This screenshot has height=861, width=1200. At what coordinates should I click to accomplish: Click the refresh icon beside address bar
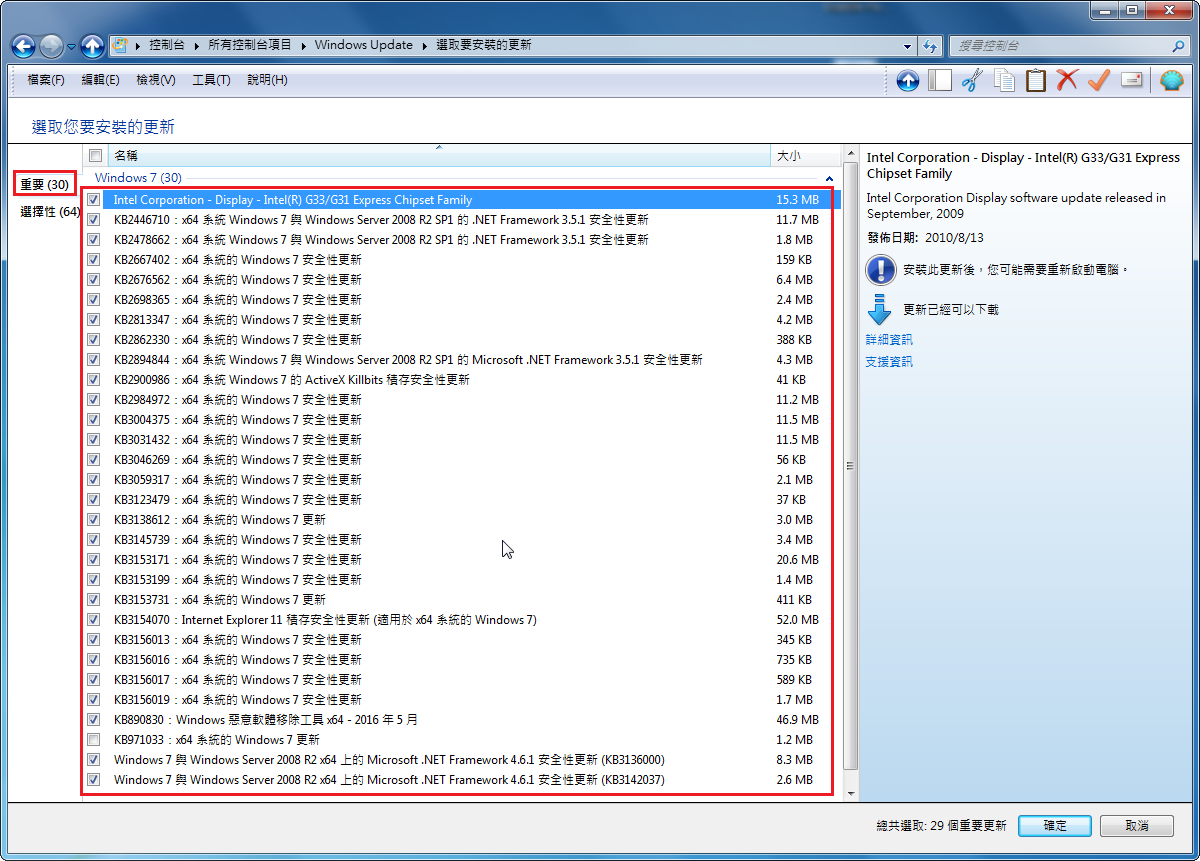930,46
